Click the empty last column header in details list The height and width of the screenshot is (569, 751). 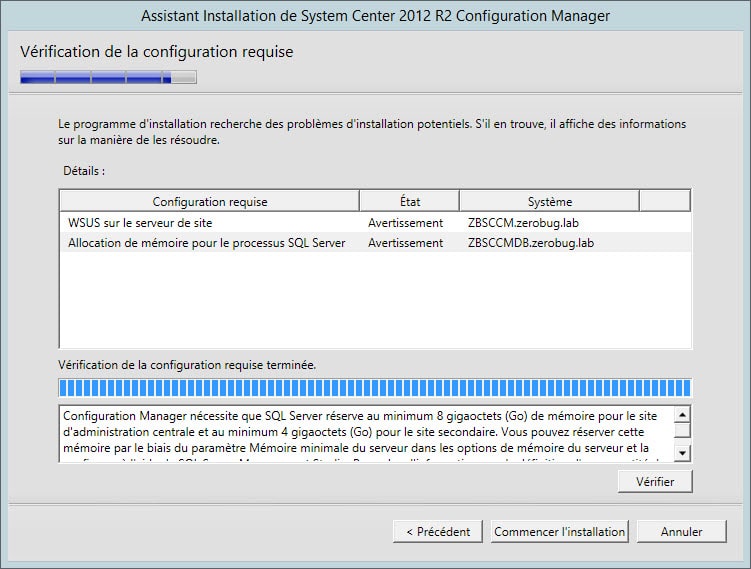pos(665,202)
